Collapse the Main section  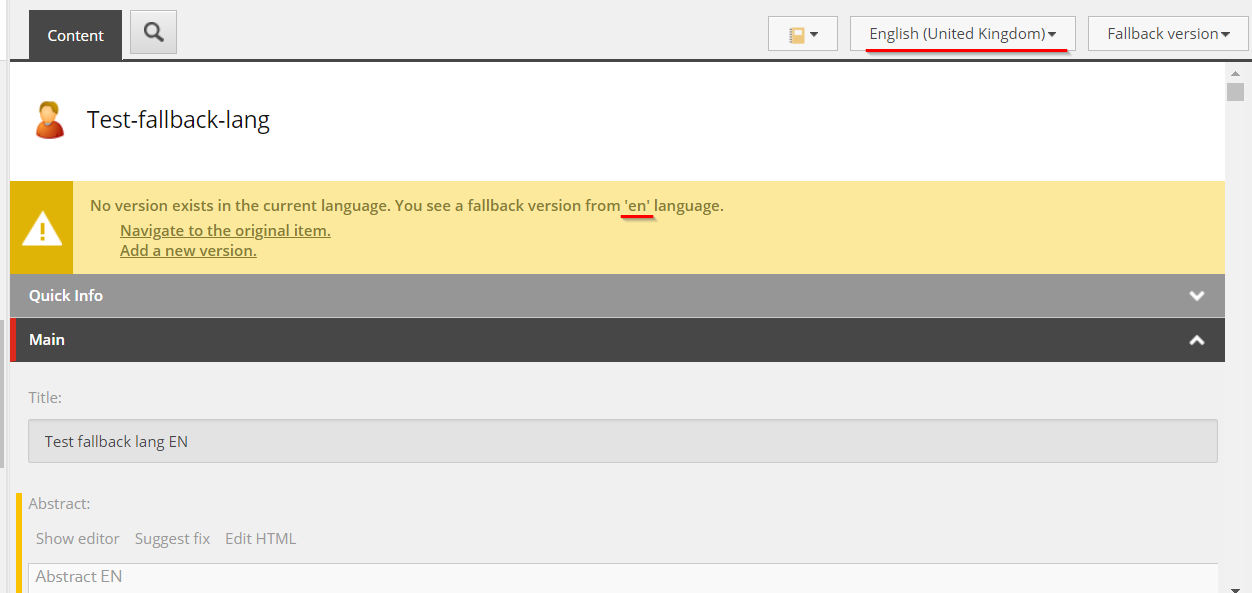(x=617, y=340)
